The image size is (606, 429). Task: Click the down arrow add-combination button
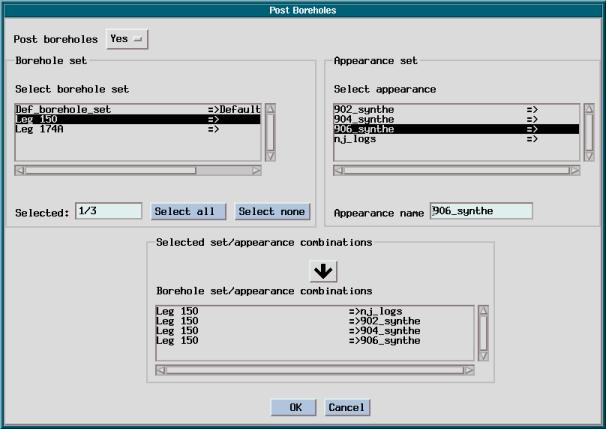324,271
